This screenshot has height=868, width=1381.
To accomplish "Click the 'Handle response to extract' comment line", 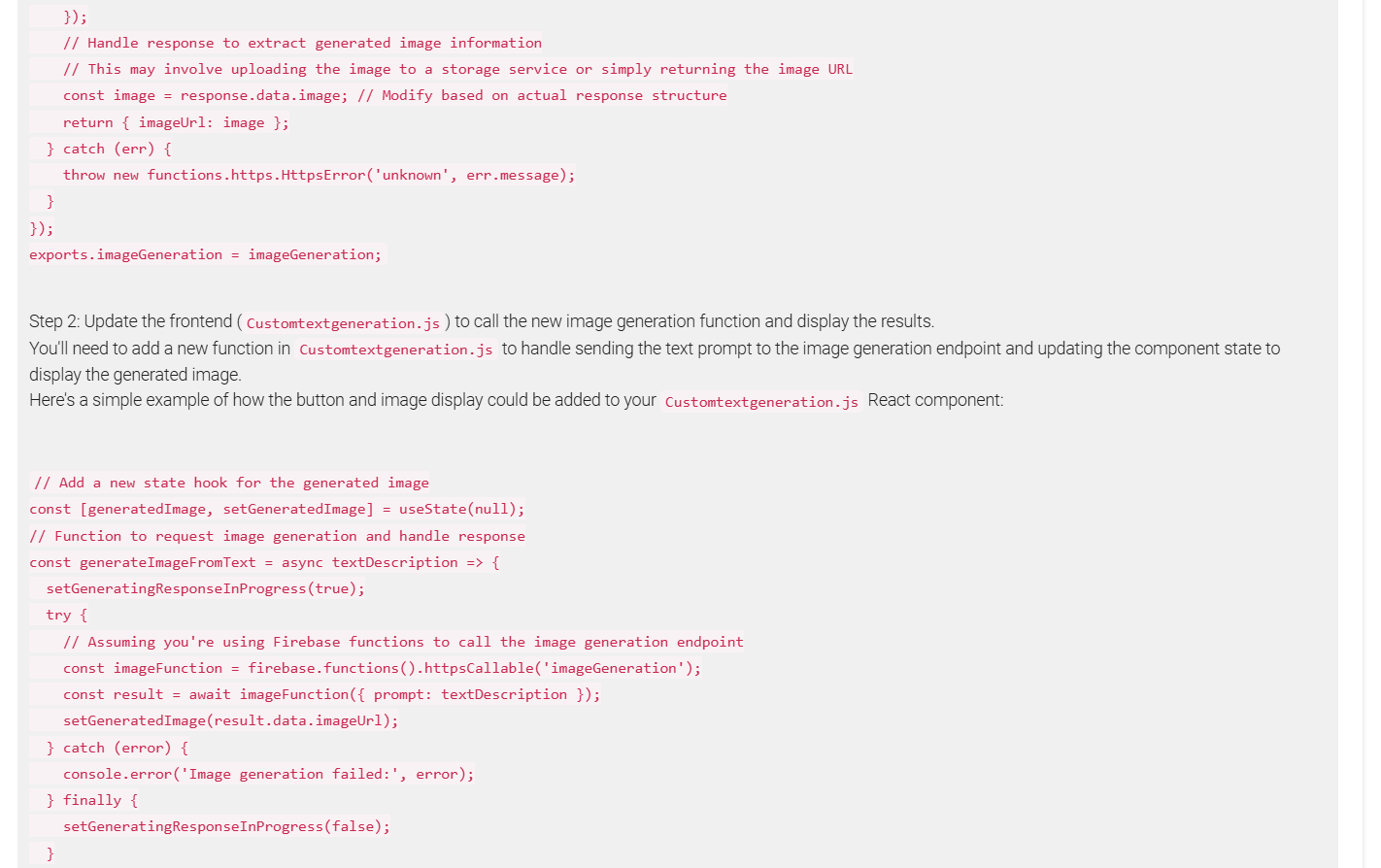I will point(302,43).
